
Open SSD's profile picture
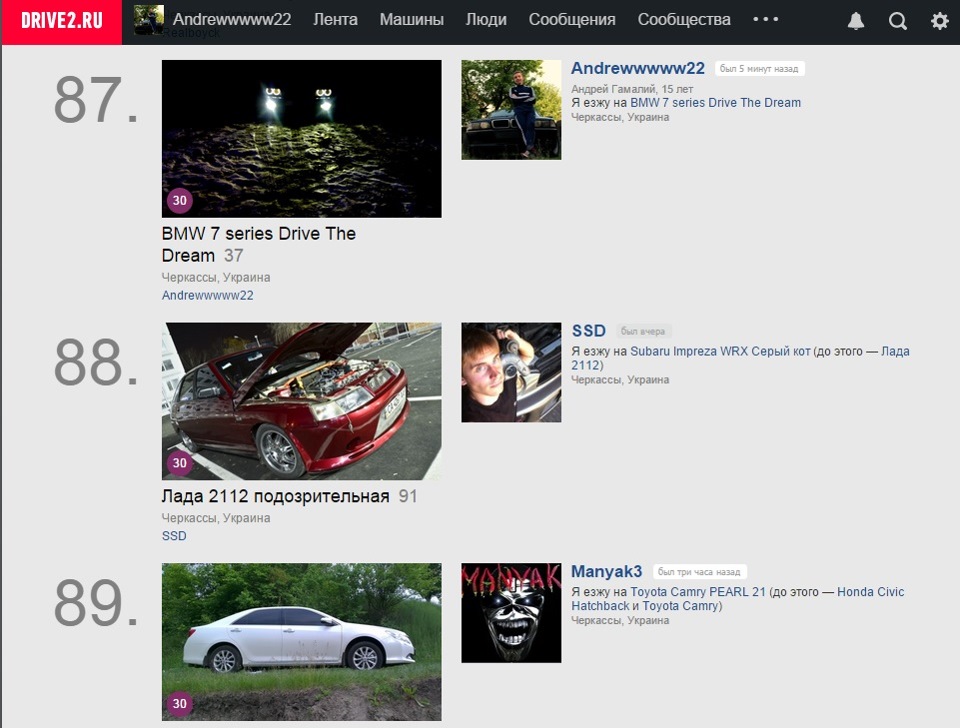click(x=511, y=372)
